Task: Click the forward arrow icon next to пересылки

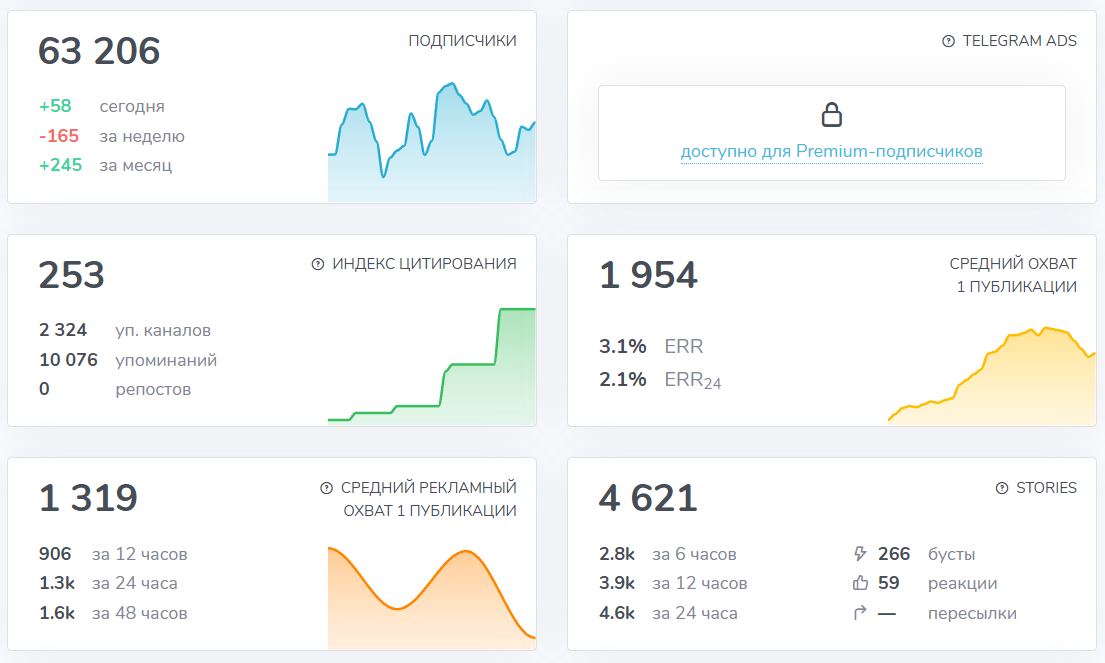Action: tap(858, 613)
